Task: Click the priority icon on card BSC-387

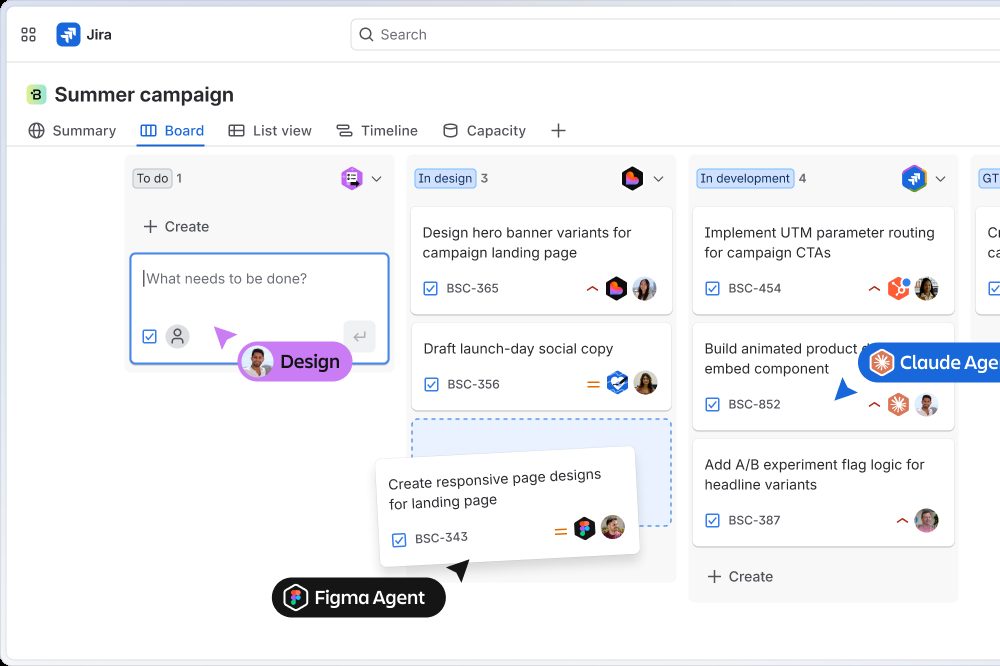Action: coord(902,521)
